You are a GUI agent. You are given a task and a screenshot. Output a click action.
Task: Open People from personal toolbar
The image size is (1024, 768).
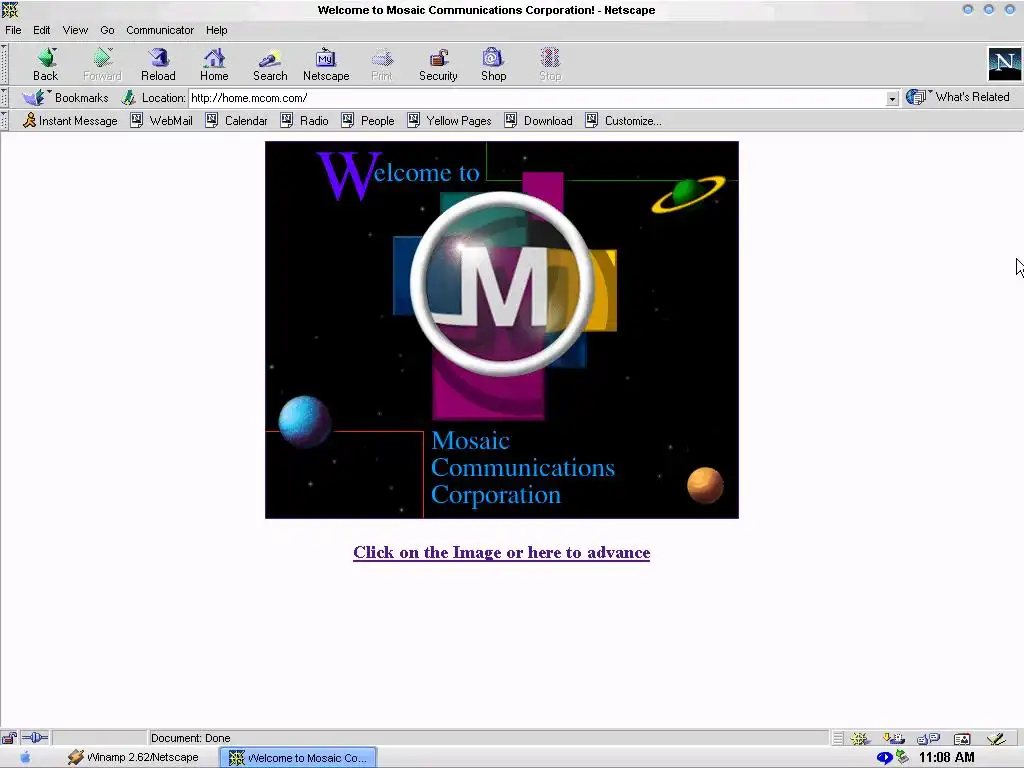point(368,121)
